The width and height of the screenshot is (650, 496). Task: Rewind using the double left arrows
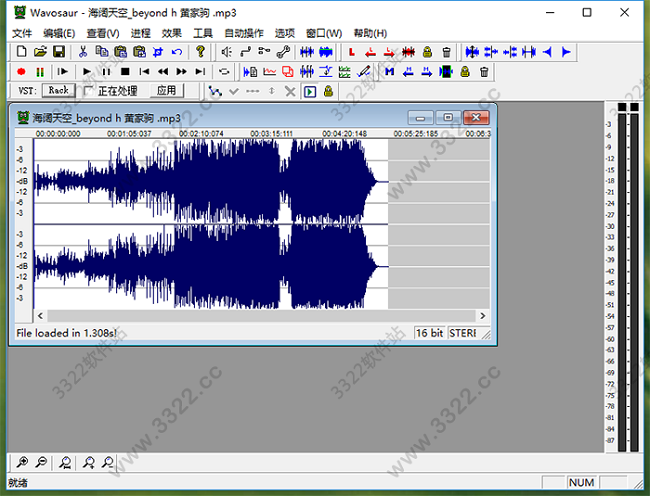163,72
